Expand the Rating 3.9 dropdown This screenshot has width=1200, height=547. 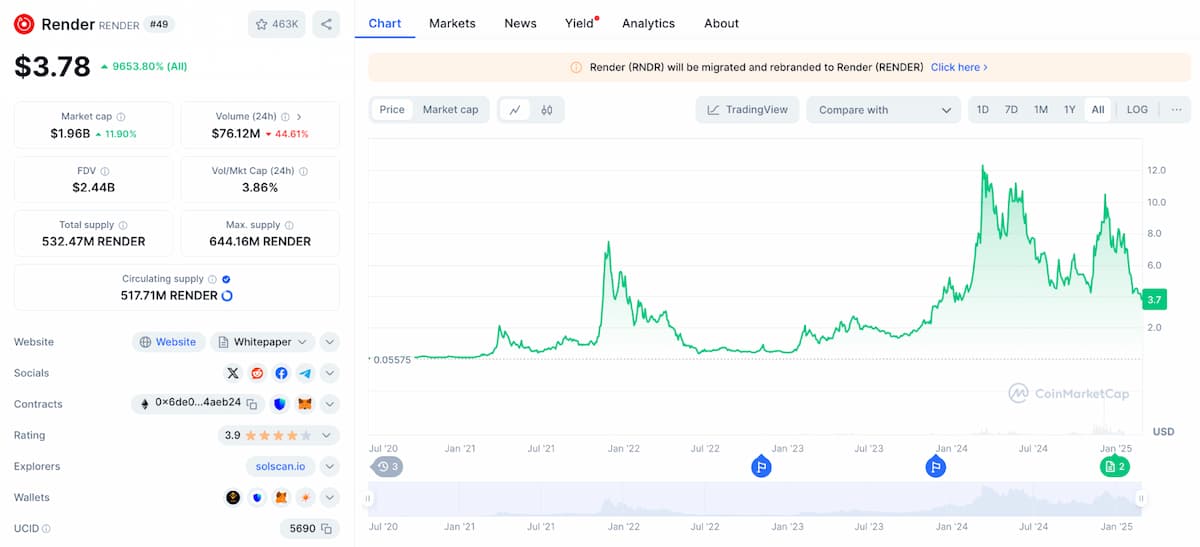point(279,435)
